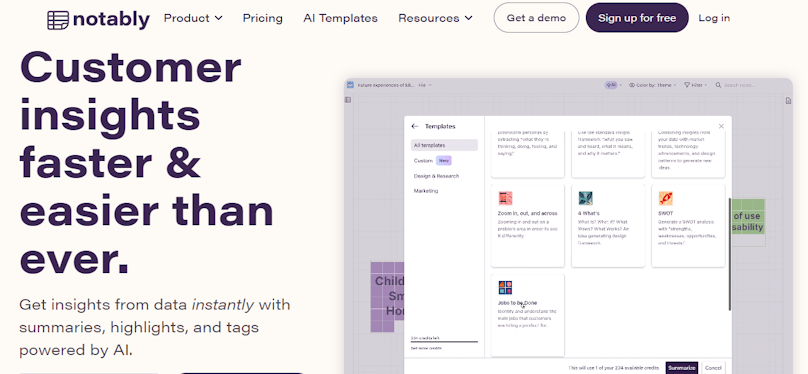Click the notably logo icon
Screen dimensions: 808x374
(x=58, y=20)
